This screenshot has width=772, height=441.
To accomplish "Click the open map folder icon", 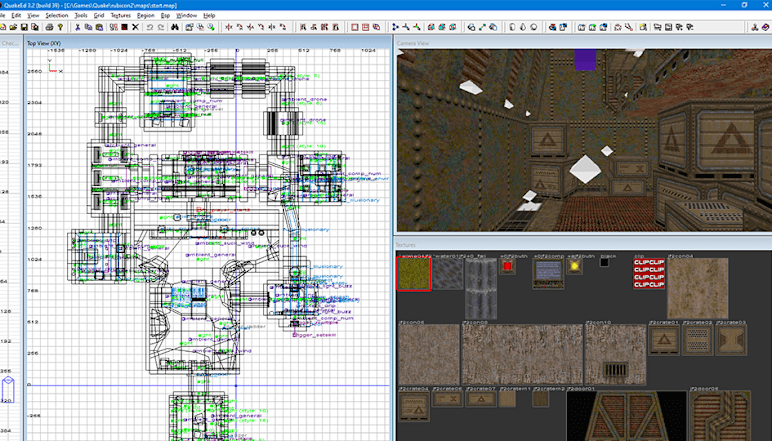I will point(13,27).
